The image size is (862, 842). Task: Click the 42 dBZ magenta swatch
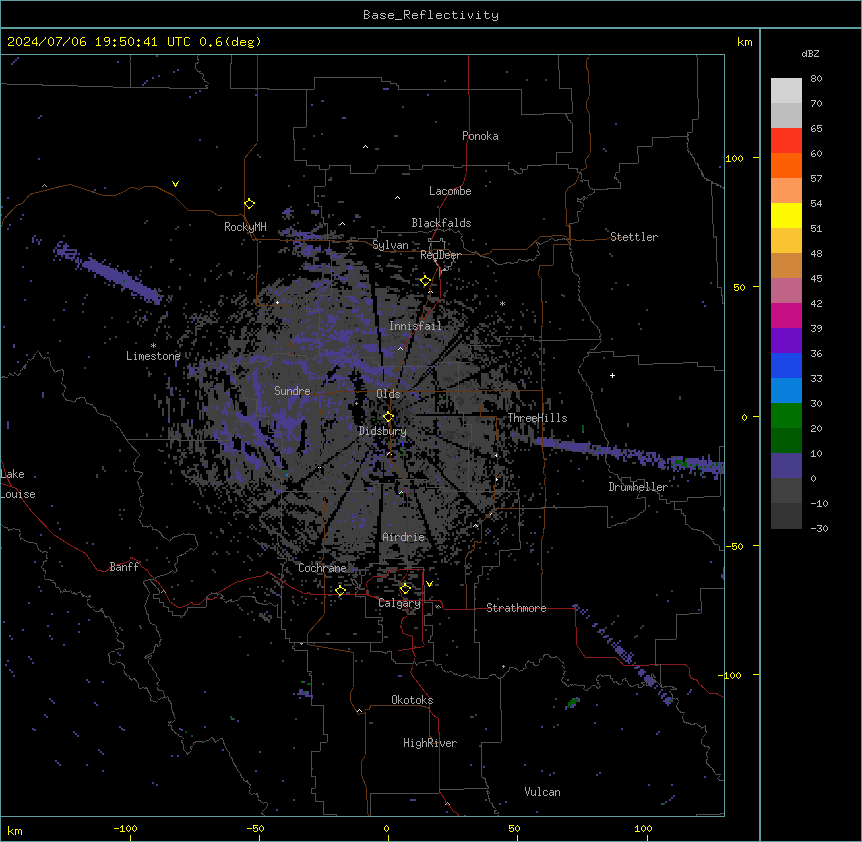pos(786,315)
